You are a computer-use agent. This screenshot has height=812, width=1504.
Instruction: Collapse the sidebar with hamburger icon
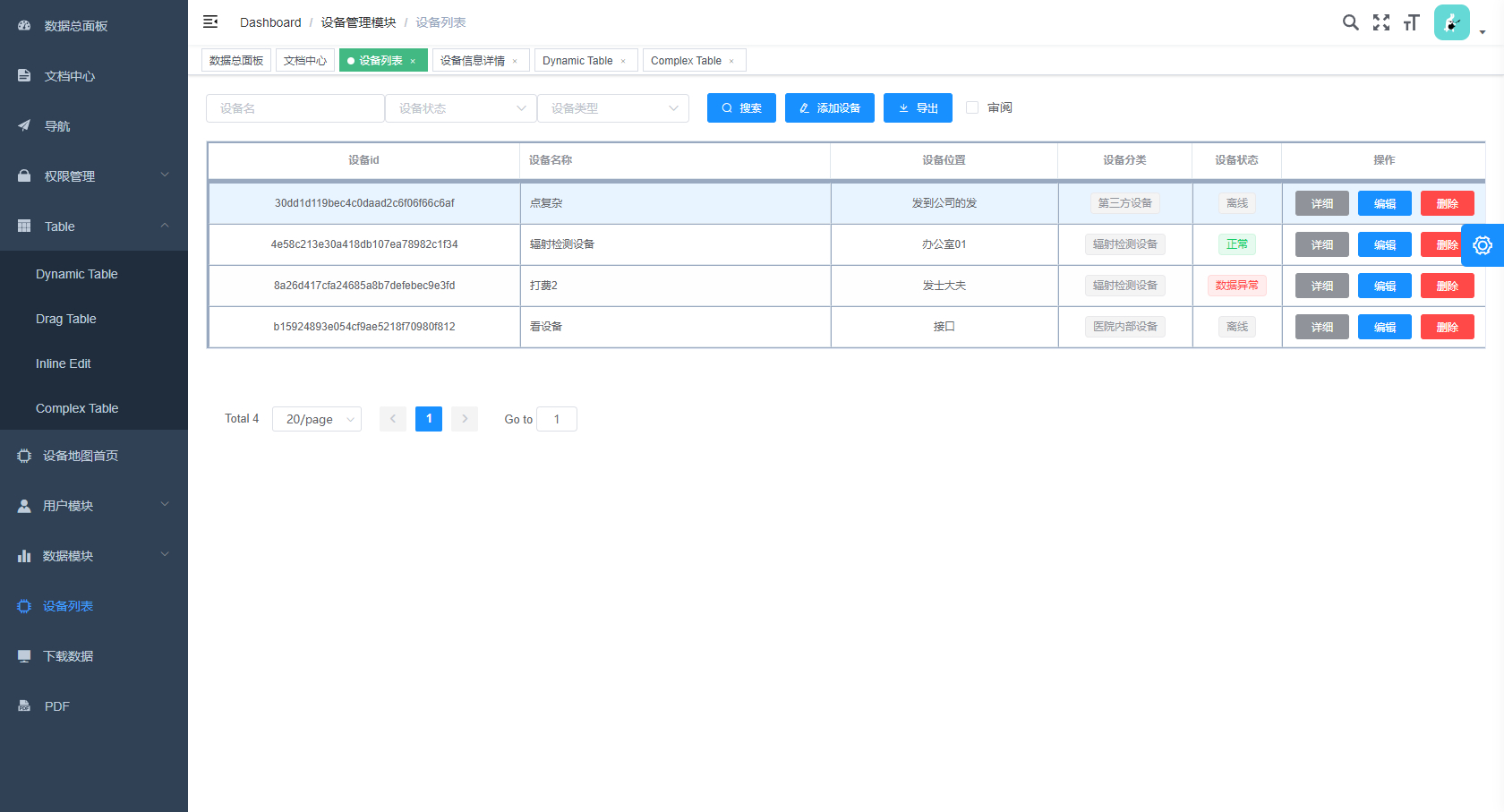(210, 21)
